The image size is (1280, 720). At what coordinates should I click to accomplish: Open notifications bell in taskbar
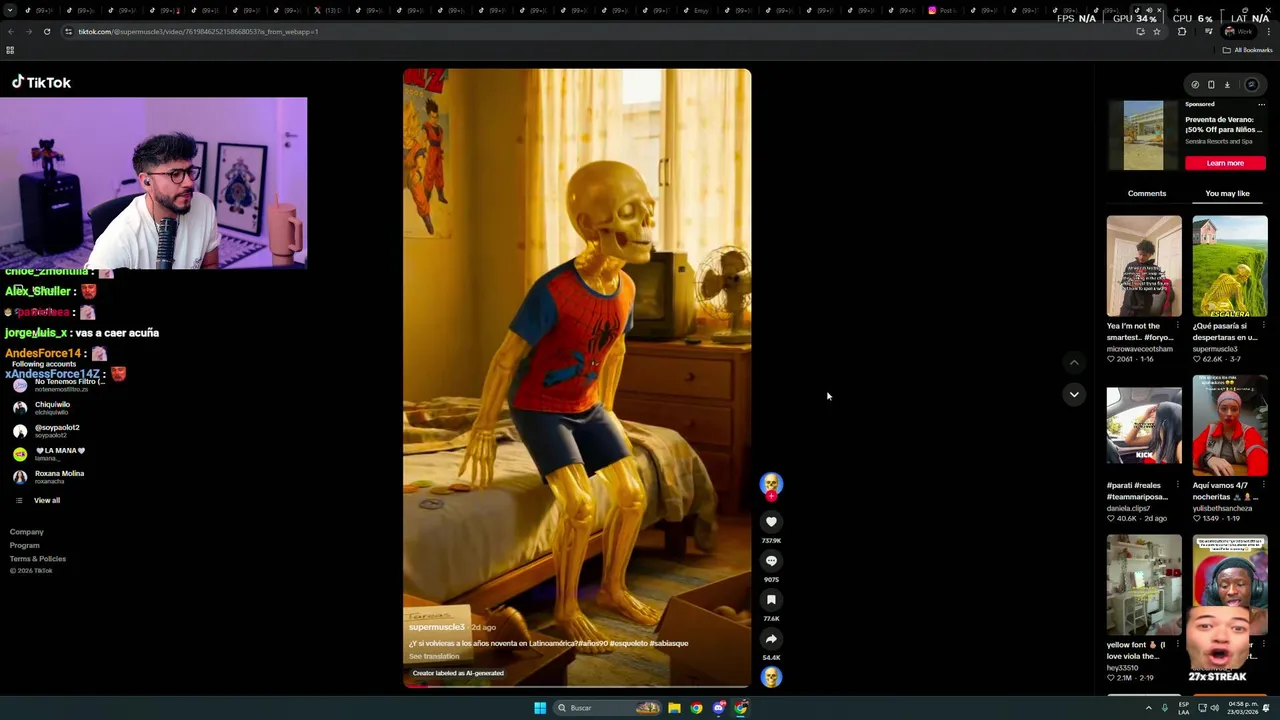pos(1266,708)
